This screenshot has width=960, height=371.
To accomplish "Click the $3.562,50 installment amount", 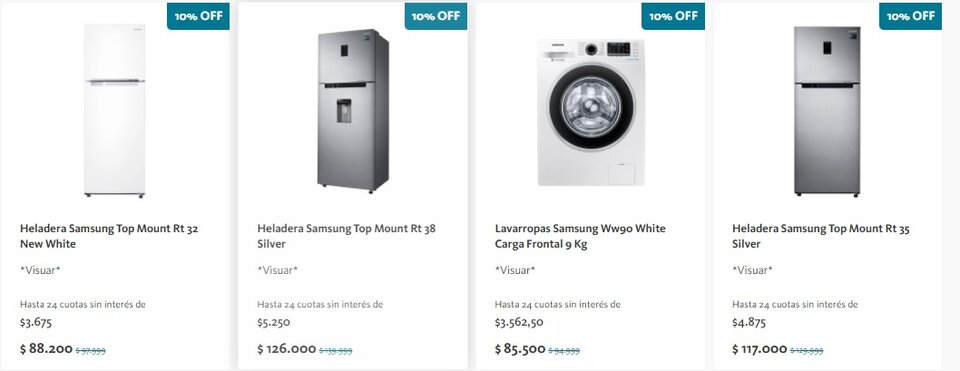I will coord(519,323).
